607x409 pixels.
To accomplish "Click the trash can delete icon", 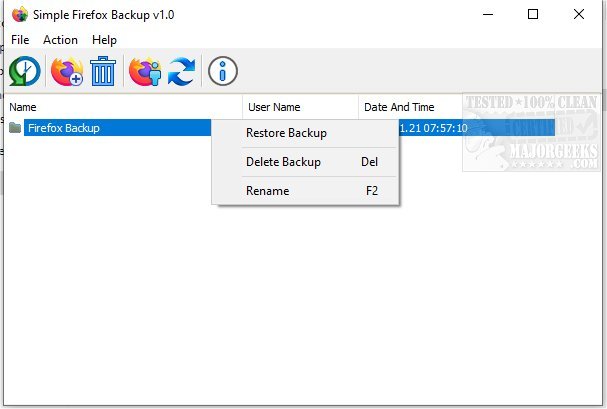I will (103, 71).
